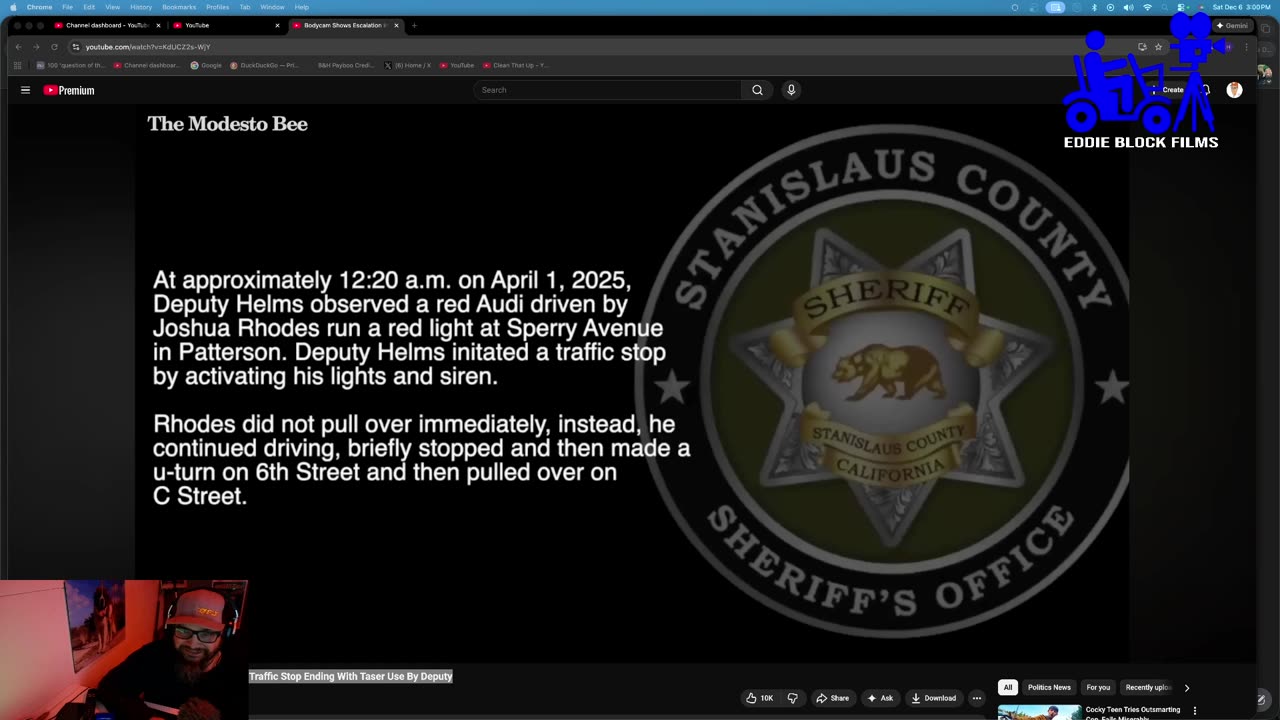
Task: Open options for Cocky Teen video
Action: 1195,711
